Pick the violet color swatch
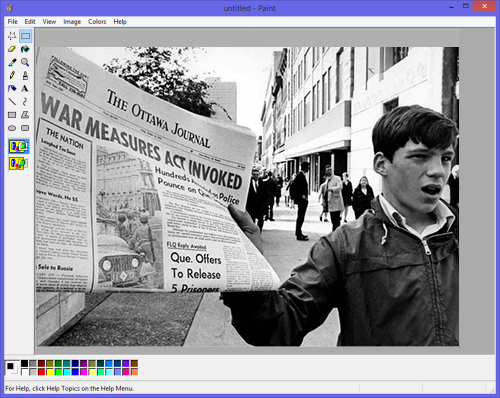Screen dimensions: 500x398 126,363
